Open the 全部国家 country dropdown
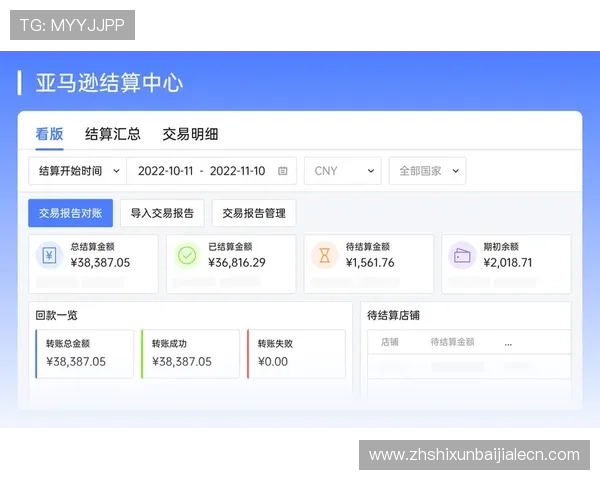 (x=427, y=171)
